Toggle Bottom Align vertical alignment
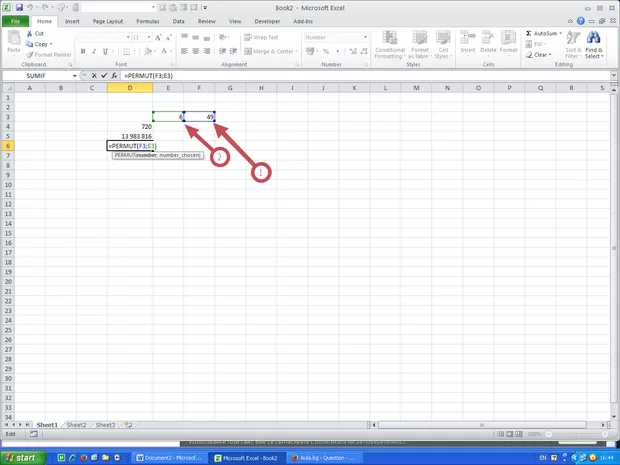This screenshot has width=620, height=465. (206, 38)
